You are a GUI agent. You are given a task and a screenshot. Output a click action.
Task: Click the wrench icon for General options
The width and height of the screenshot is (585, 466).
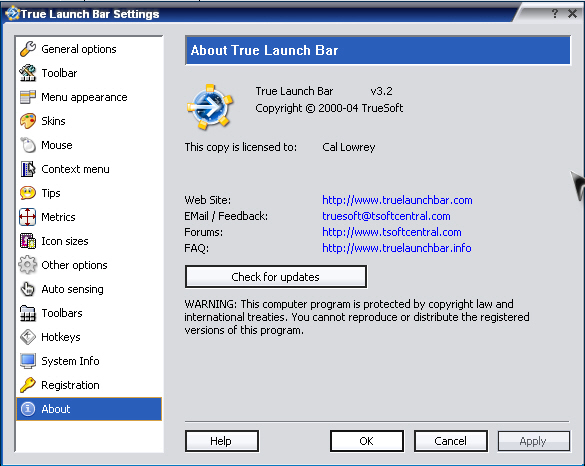click(x=28, y=49)
